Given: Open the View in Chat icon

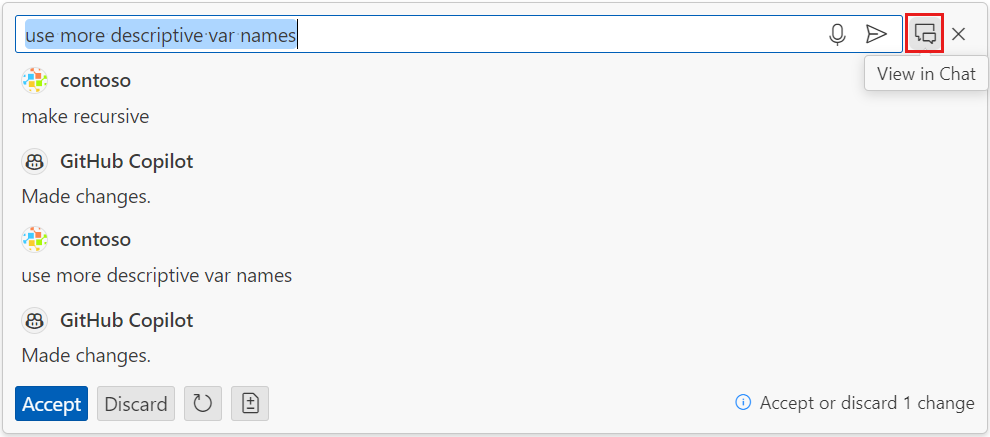Looking at the screenshot, I should pos(925,34).
